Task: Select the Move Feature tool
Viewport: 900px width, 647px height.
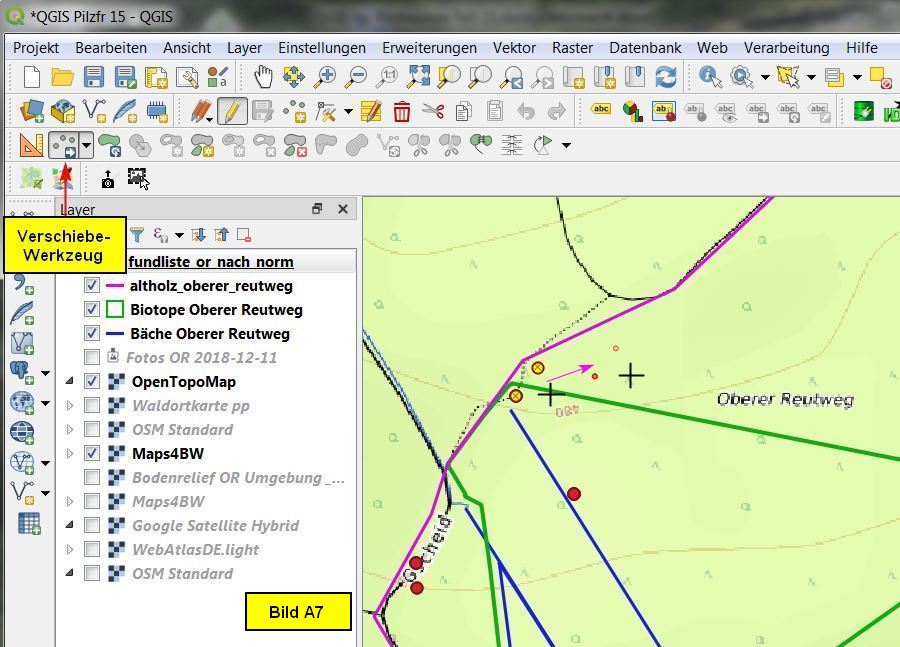Action: [x=64, y=145]
